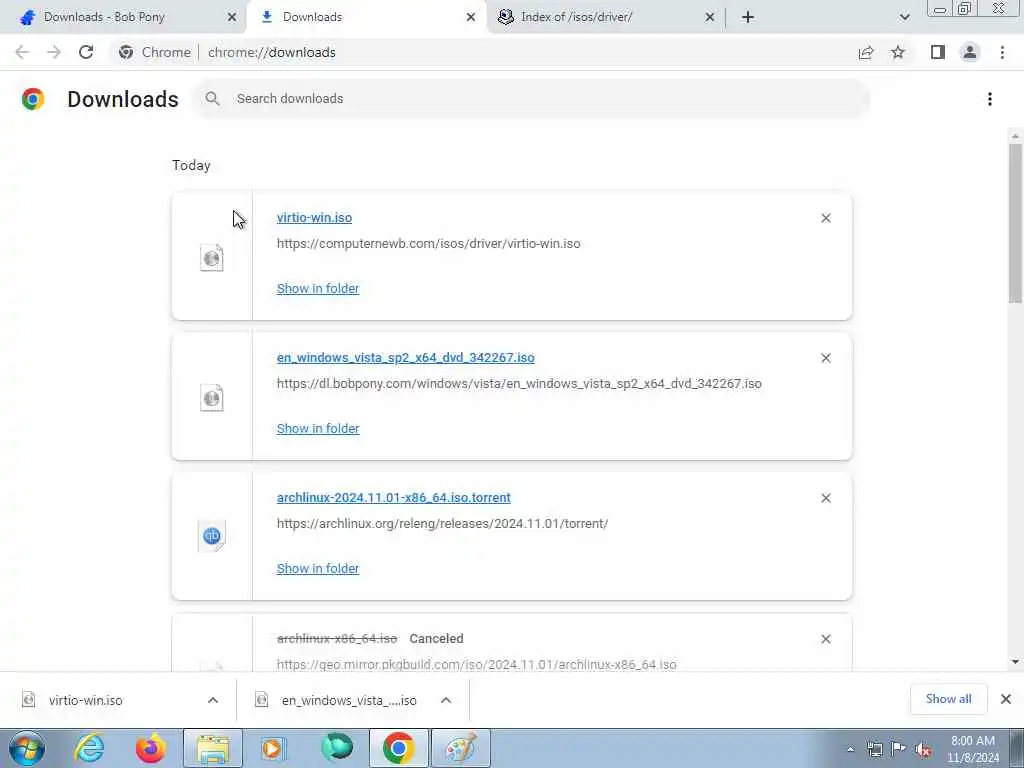1024x768 pixels.
Task: Click the scrollbar down arrow
Action: 1015,662
